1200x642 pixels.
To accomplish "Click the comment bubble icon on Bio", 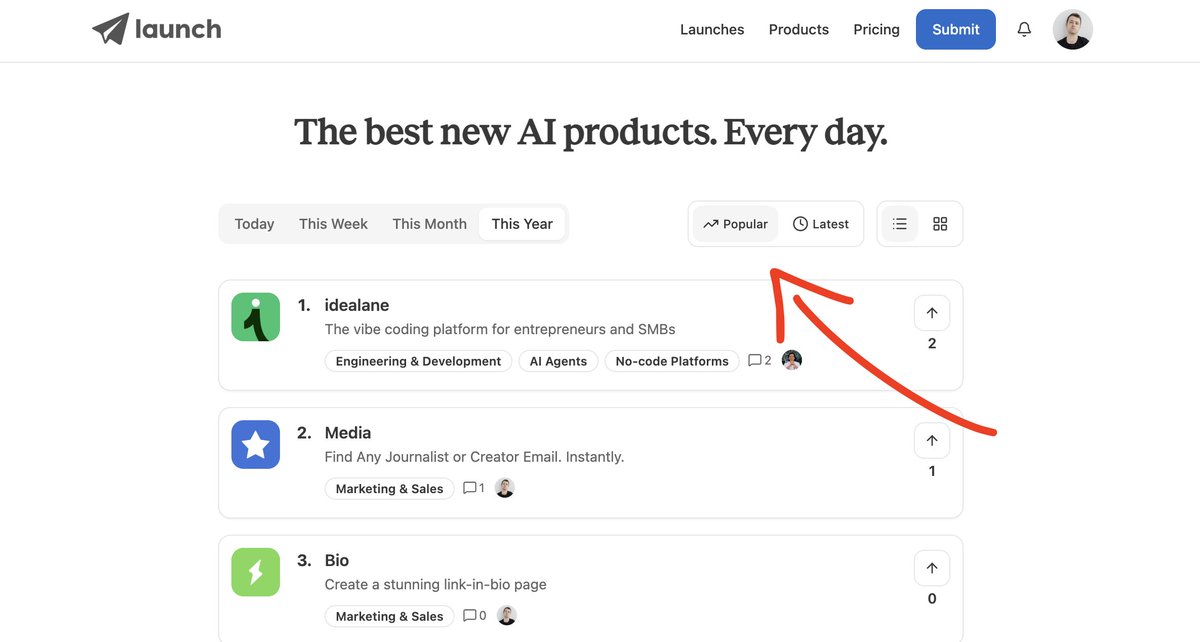I will (470, 615).
